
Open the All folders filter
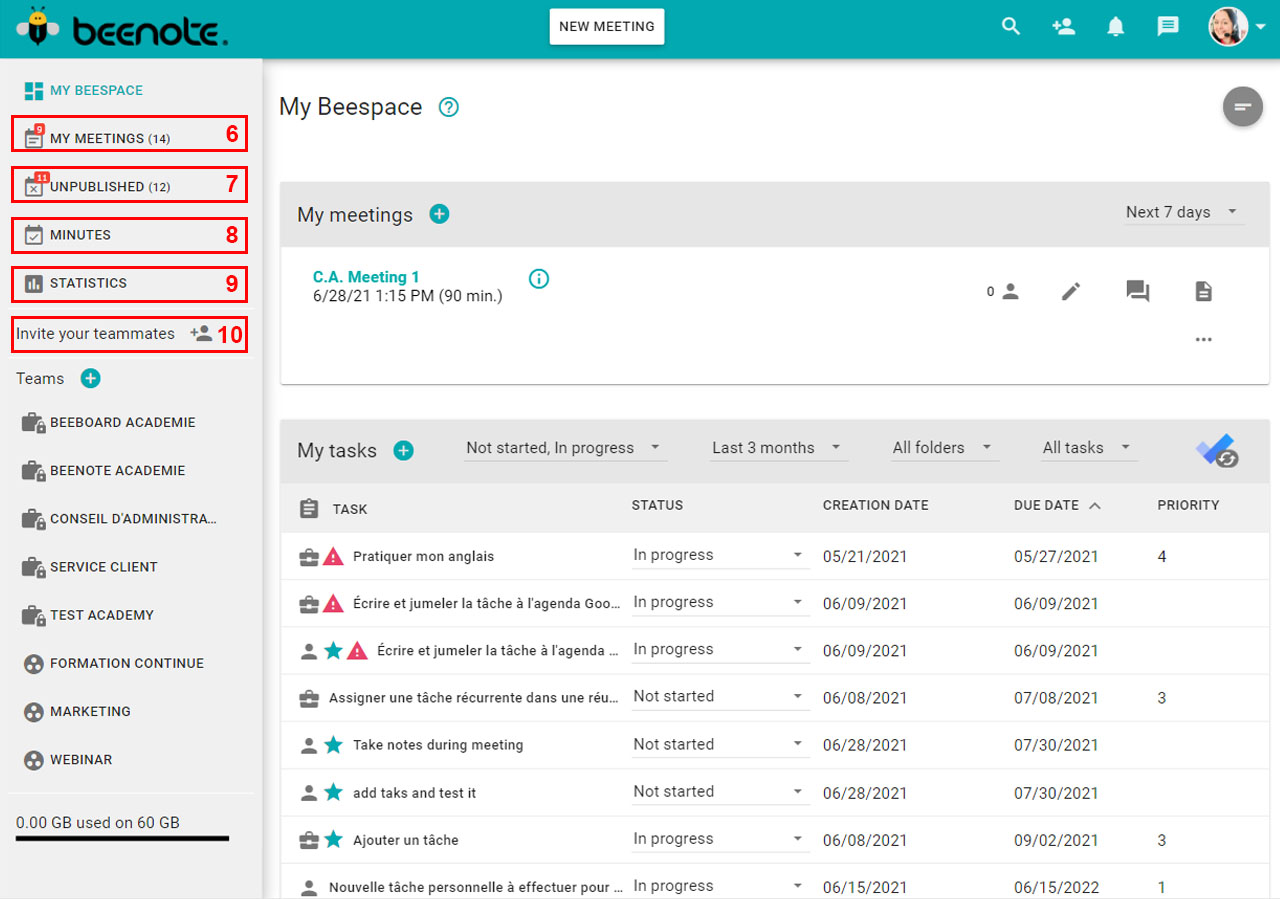click(944, 448)
